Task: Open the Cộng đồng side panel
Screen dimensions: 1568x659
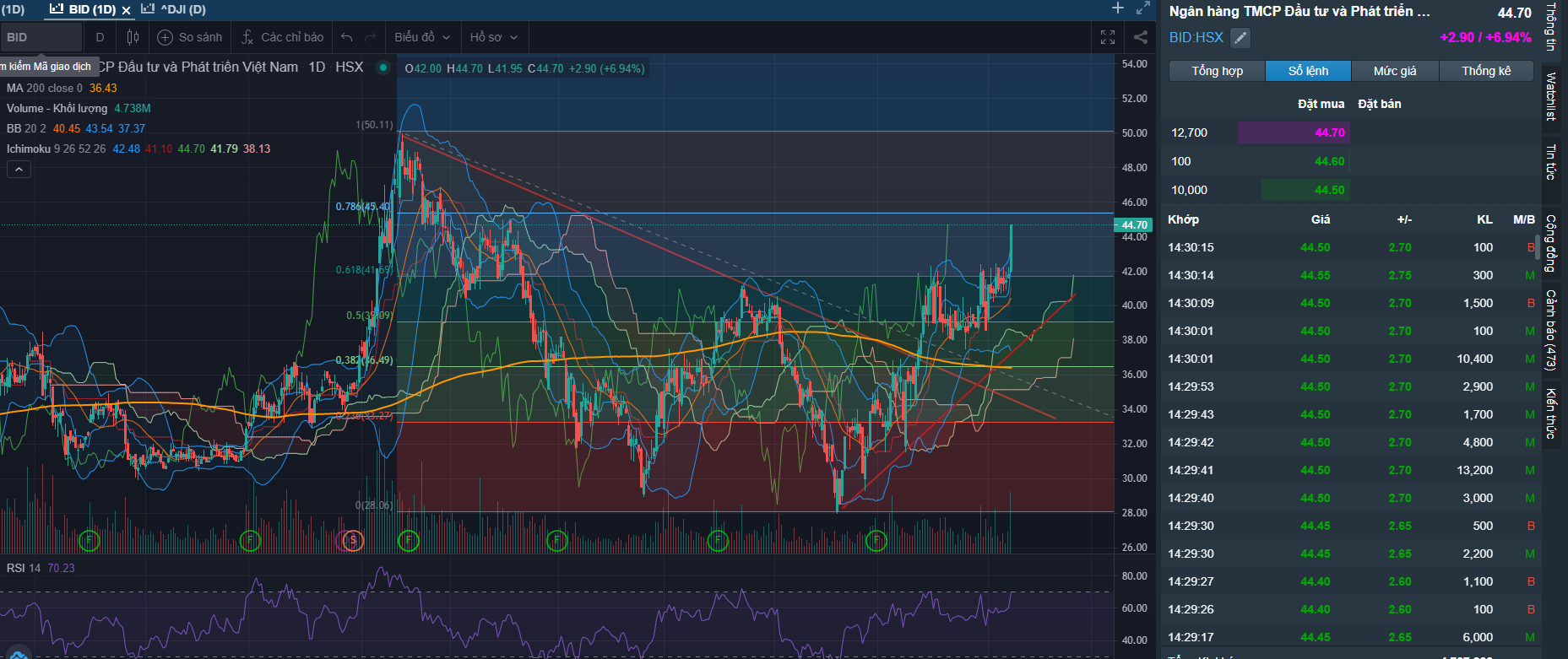Action: click(x=1552, y=243)
